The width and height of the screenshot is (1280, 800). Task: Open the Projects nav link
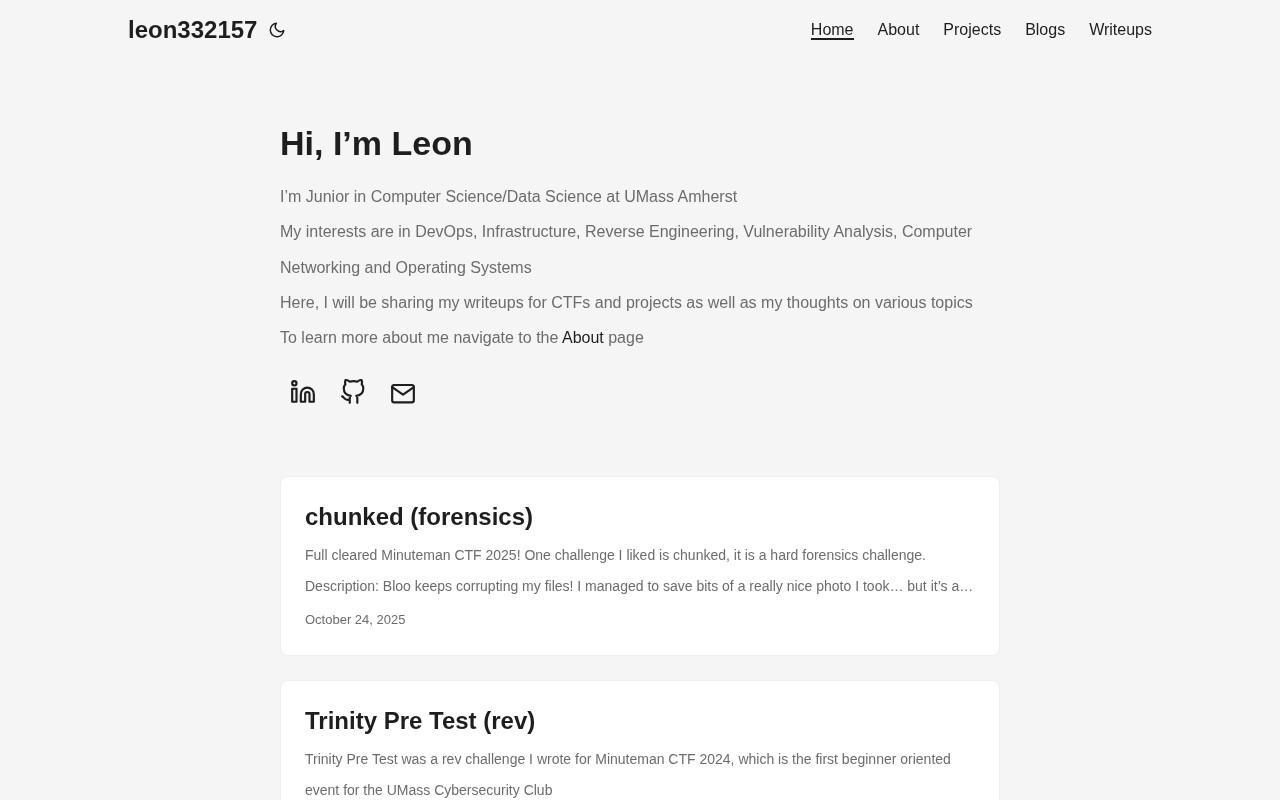[x=972, y=30]
